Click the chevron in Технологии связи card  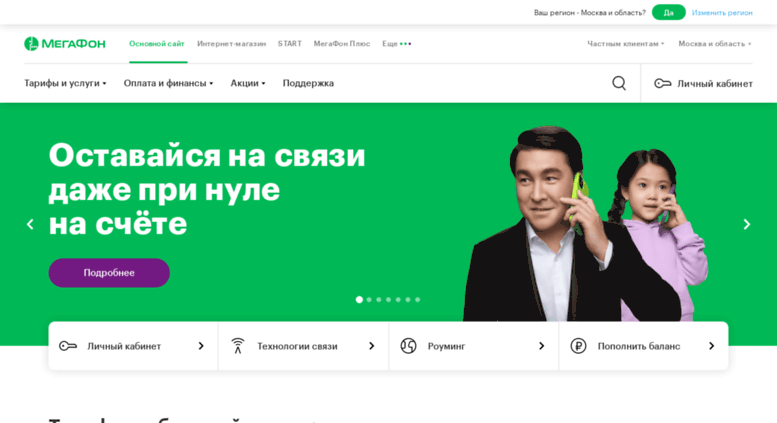coord(371,346)
